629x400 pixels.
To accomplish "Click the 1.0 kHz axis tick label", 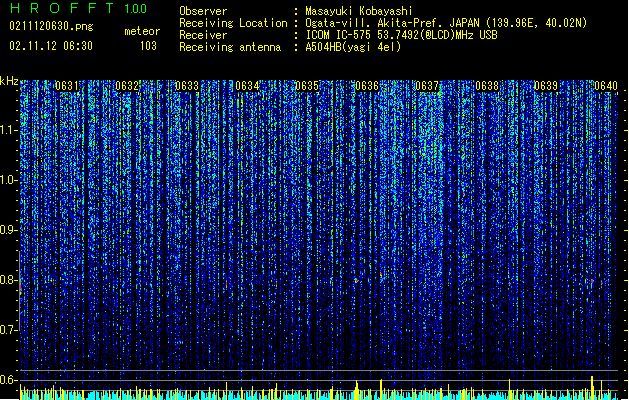I will (9, 180).
